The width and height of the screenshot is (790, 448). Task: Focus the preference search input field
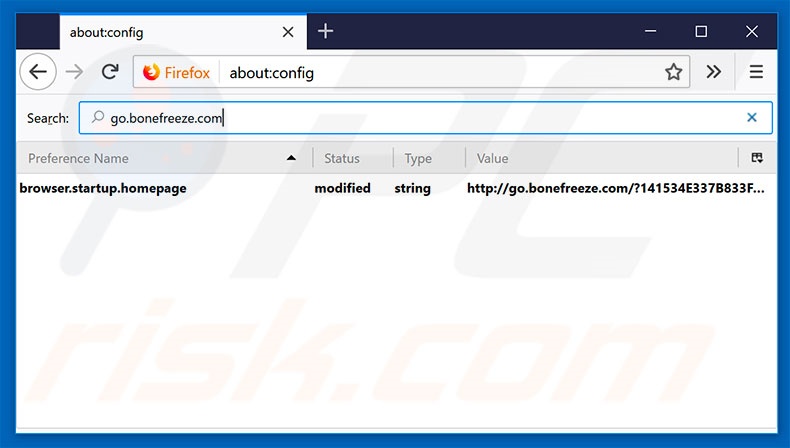click(420, 118)
